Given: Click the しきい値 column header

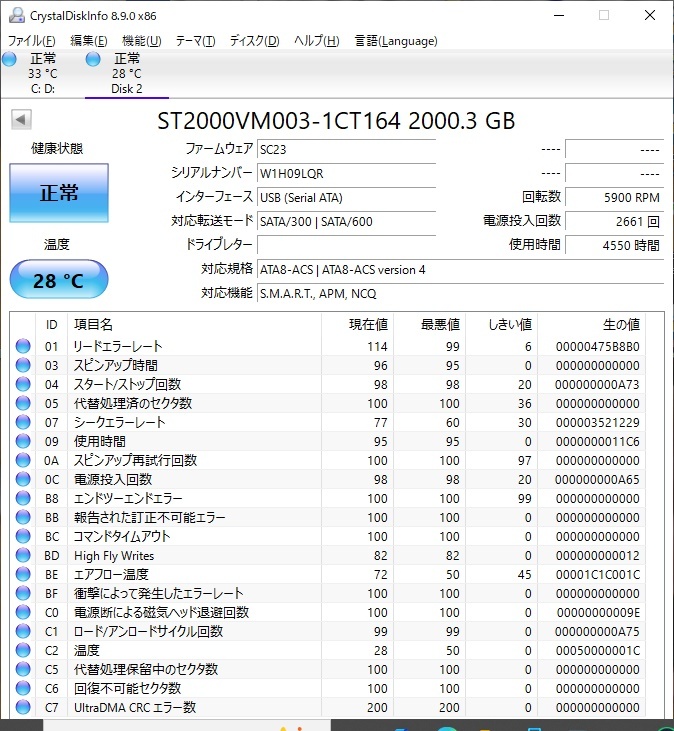Looking at the screenshot, I should (x=502, y=324).
